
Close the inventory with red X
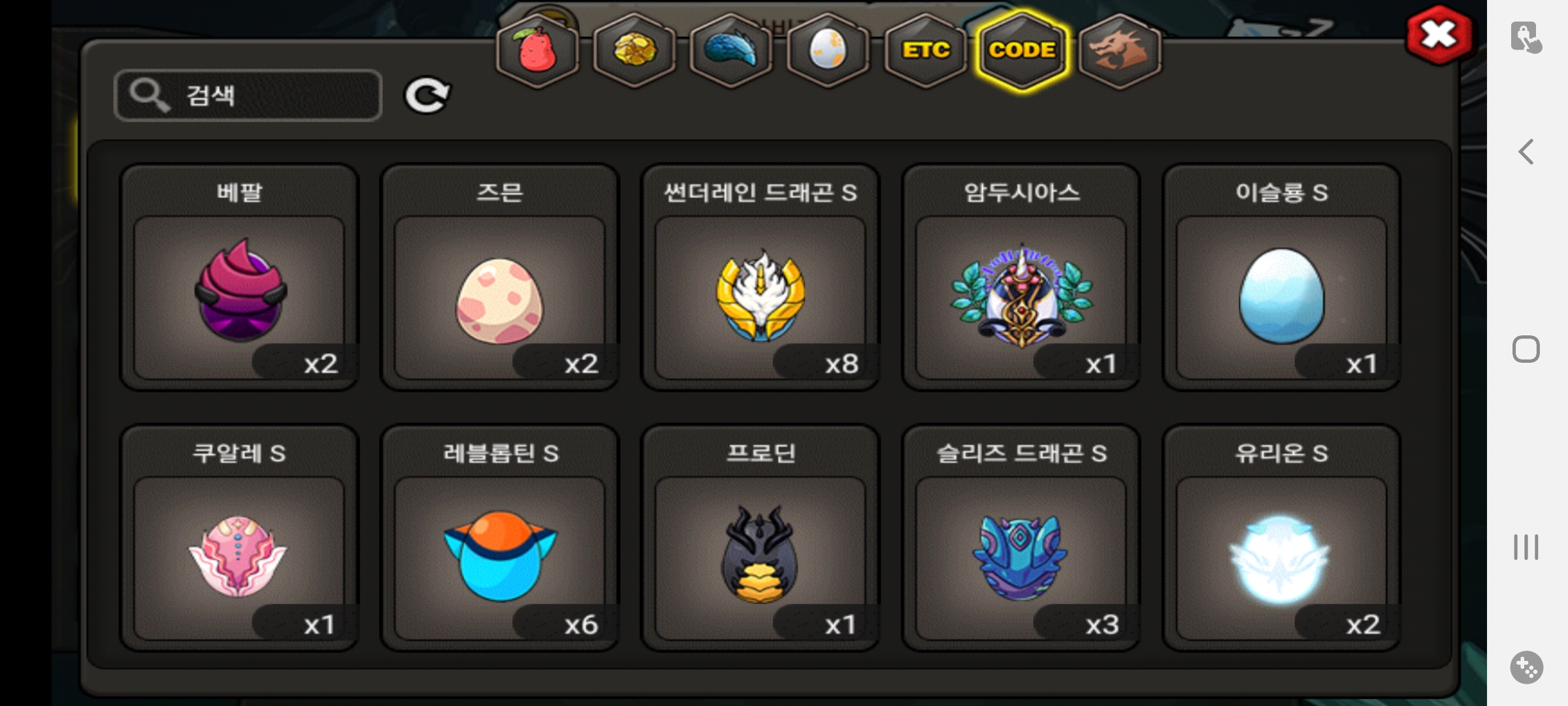1439,35
